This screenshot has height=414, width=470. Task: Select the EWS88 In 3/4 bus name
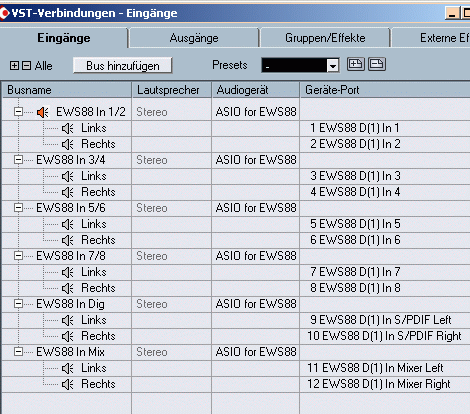(71, 160)
